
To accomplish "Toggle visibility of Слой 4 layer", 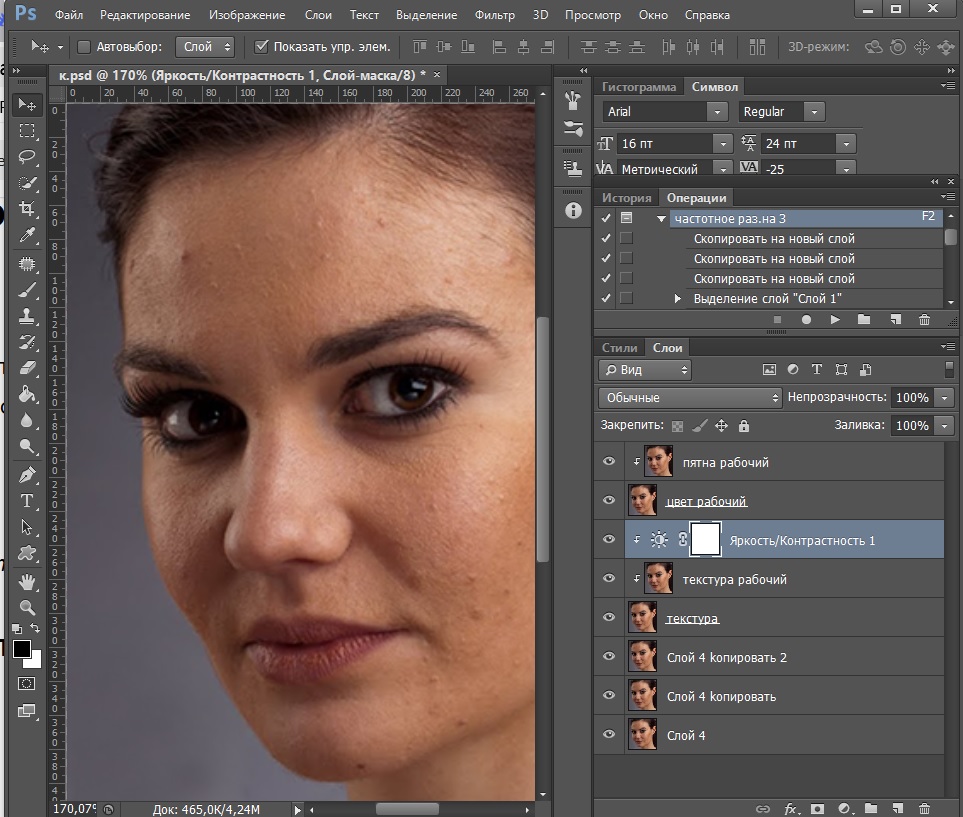I will point(609,733).
